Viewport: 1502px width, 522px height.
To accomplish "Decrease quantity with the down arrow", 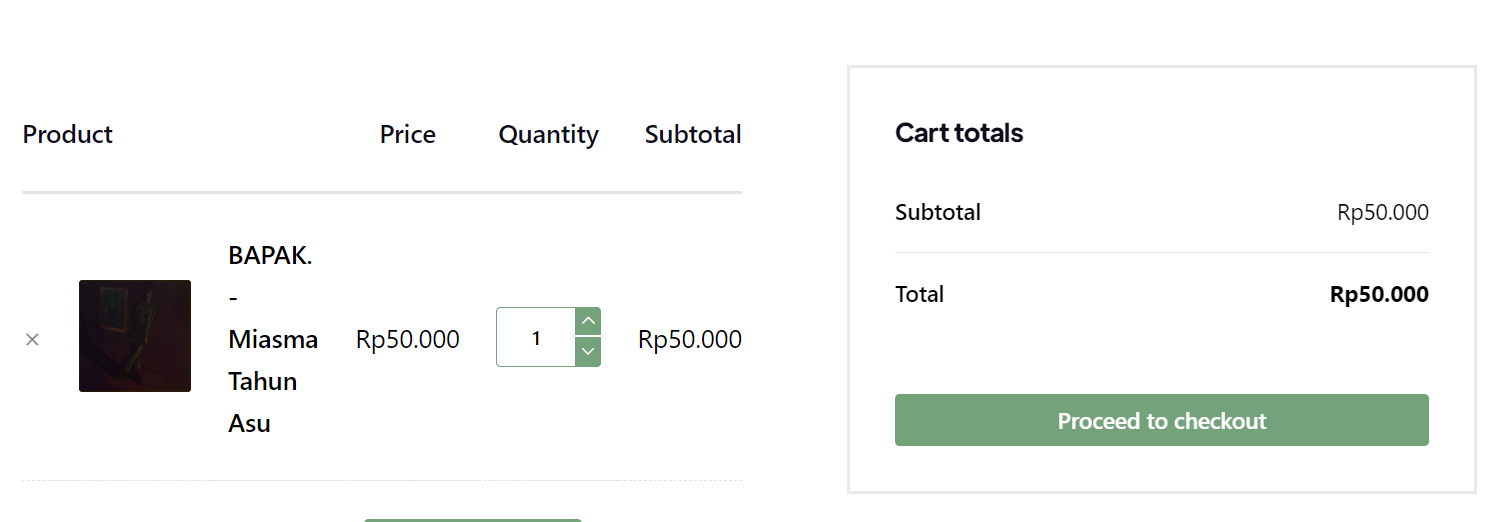I will click(x=589, y=352).
